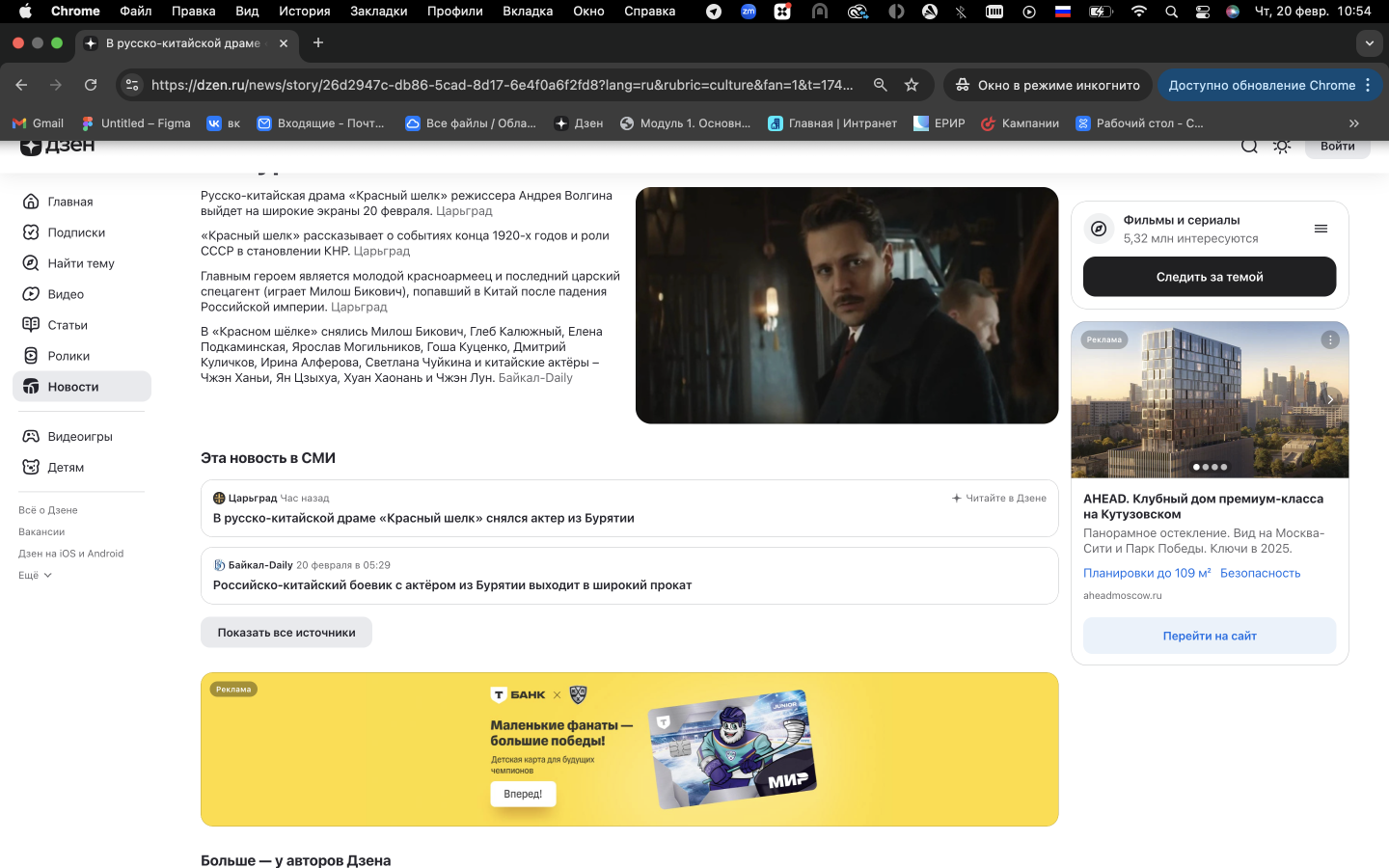The height and width of the screenshot is (868, 1389).
Task: Go to Подписки in the sidebar
Action: [76, 232]
